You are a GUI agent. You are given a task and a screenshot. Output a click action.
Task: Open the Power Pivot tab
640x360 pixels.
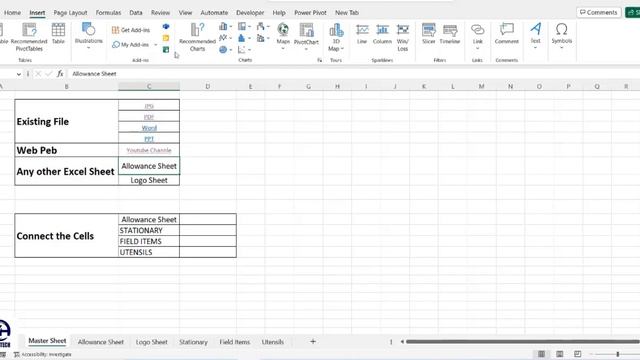coord(310,13)
